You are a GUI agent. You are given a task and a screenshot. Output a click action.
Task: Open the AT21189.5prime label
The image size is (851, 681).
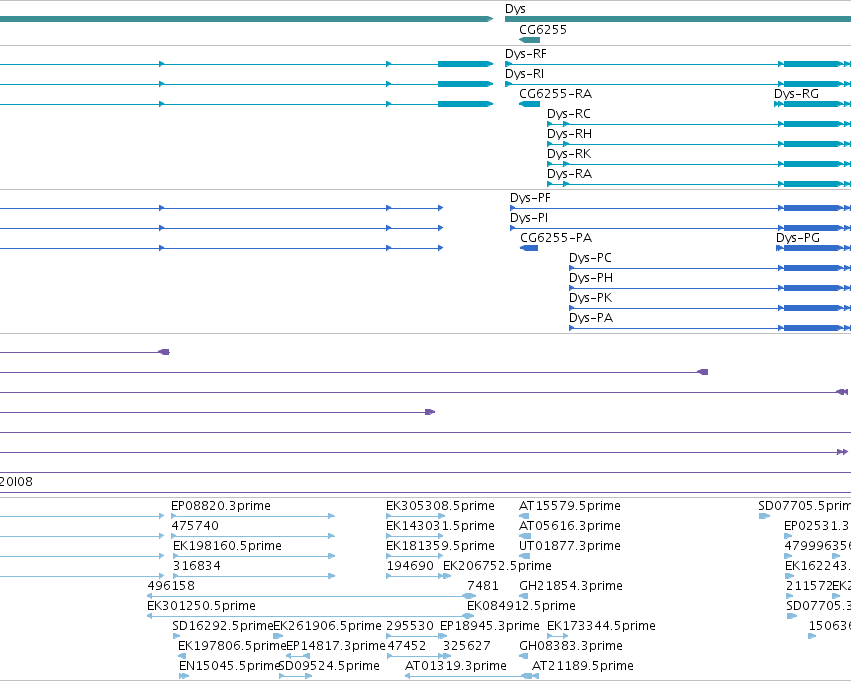(583, 667)
